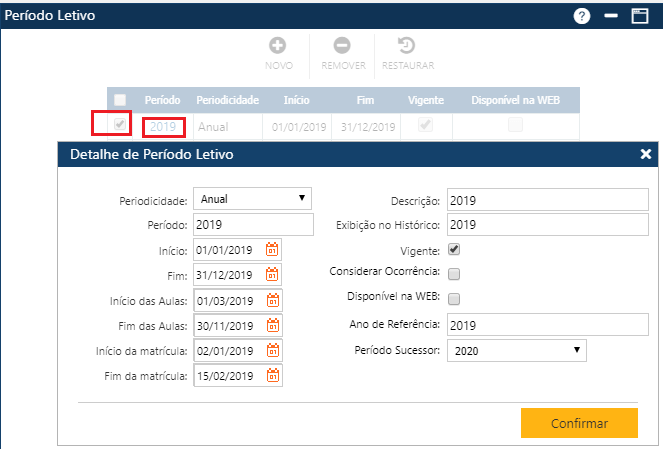Open calendar picker for Início date
This screenshot has width=666, height=449.
(272, 250)
